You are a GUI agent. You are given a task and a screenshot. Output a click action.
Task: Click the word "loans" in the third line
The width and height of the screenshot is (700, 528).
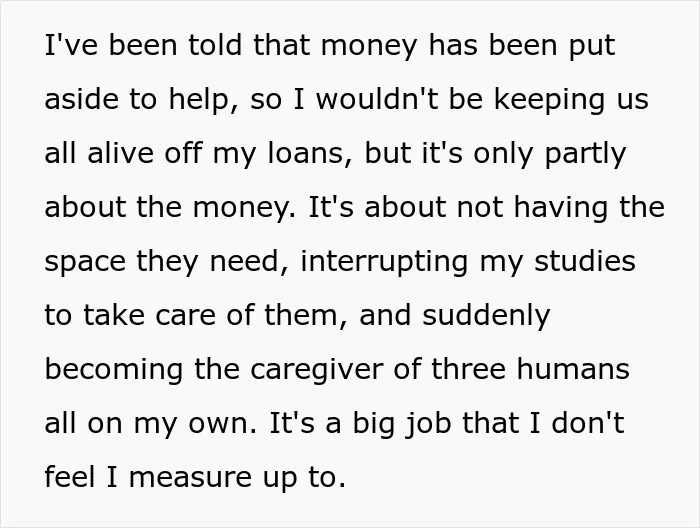point(306,153)
